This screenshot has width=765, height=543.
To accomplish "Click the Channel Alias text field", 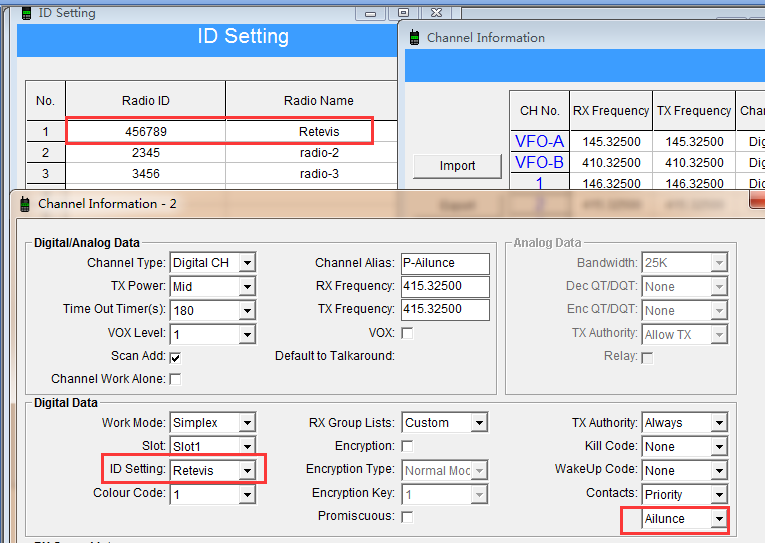I will coord(445,263).
